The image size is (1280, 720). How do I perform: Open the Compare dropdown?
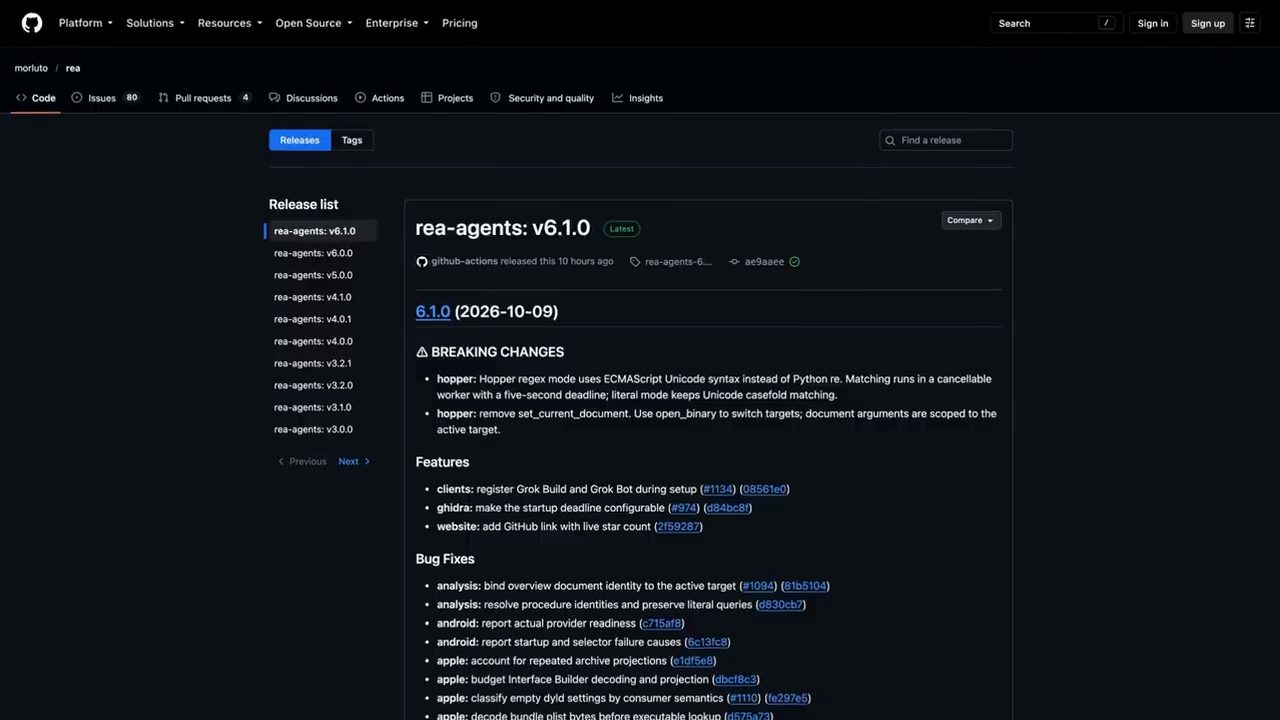pos(971,220)
